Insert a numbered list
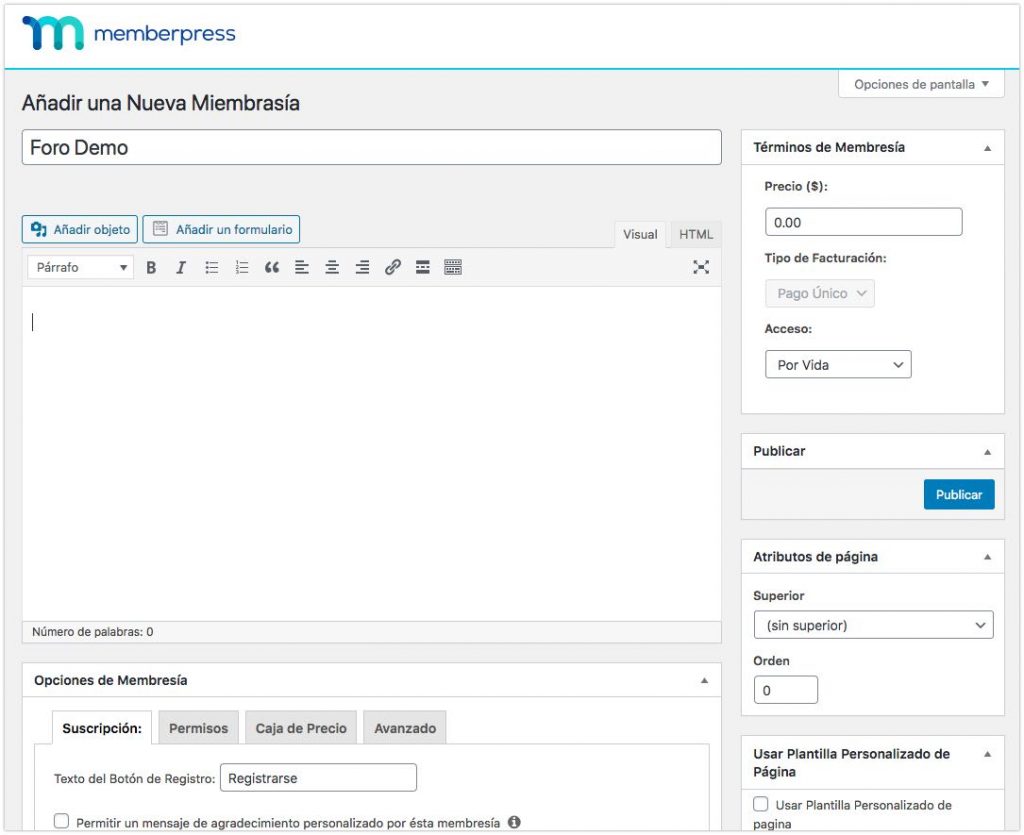 241,267
